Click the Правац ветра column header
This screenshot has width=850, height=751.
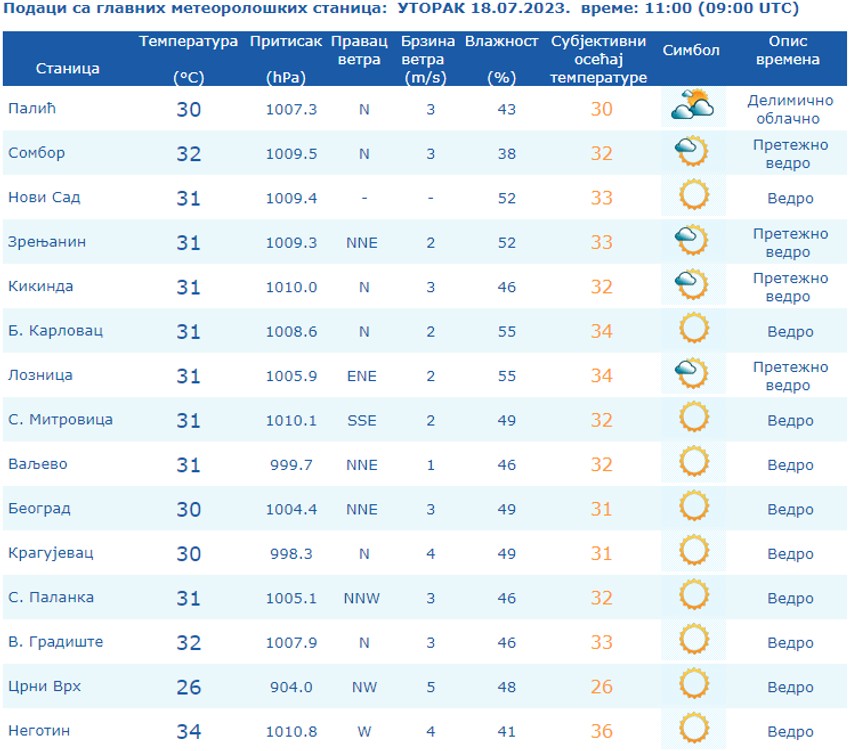(359, 50)
